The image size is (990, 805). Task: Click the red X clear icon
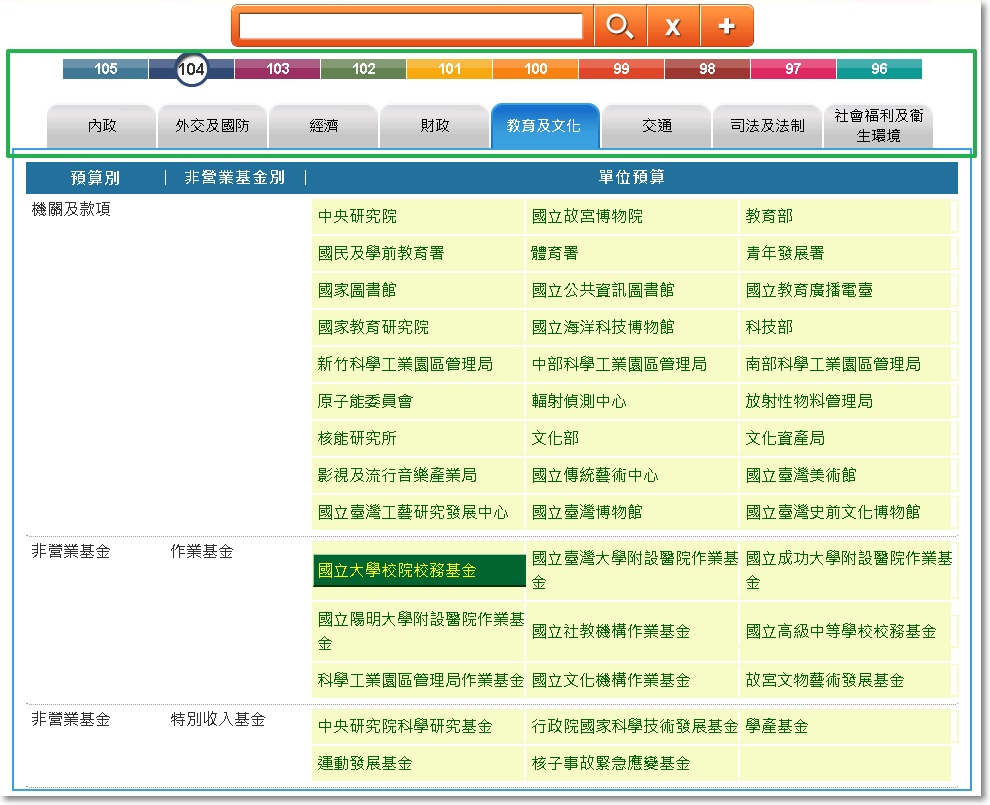tap(673, 27)
